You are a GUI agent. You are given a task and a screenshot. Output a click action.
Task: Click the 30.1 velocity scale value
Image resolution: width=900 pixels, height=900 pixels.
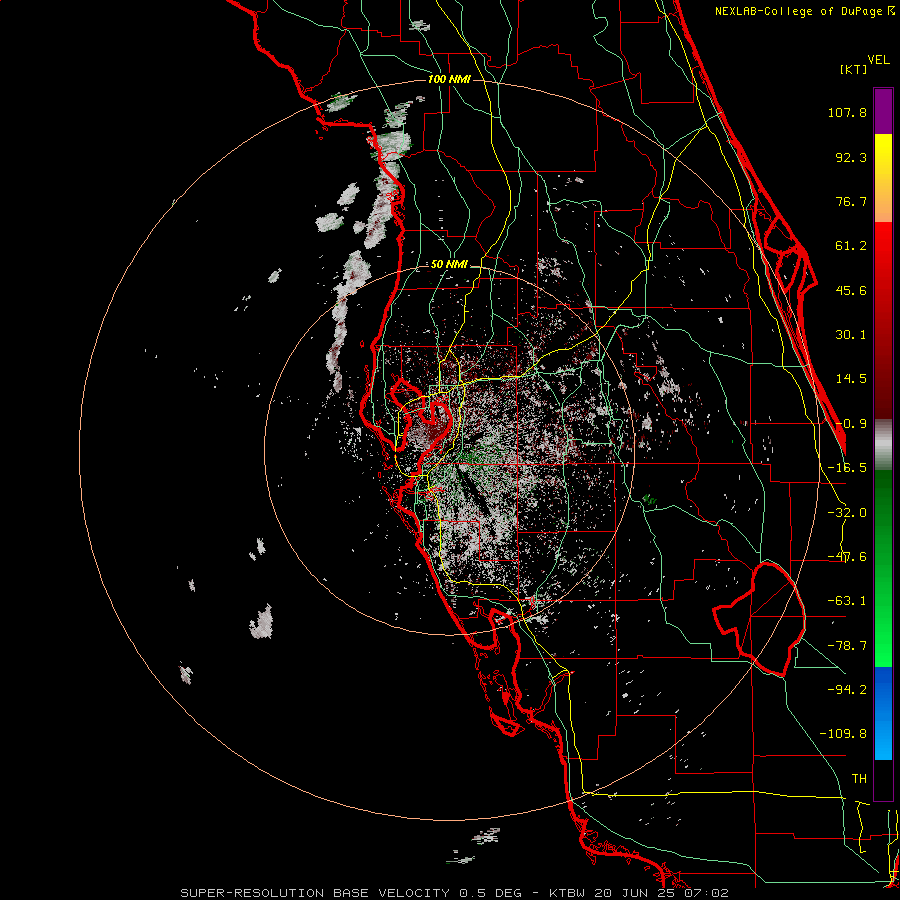[x=851, y=335]
